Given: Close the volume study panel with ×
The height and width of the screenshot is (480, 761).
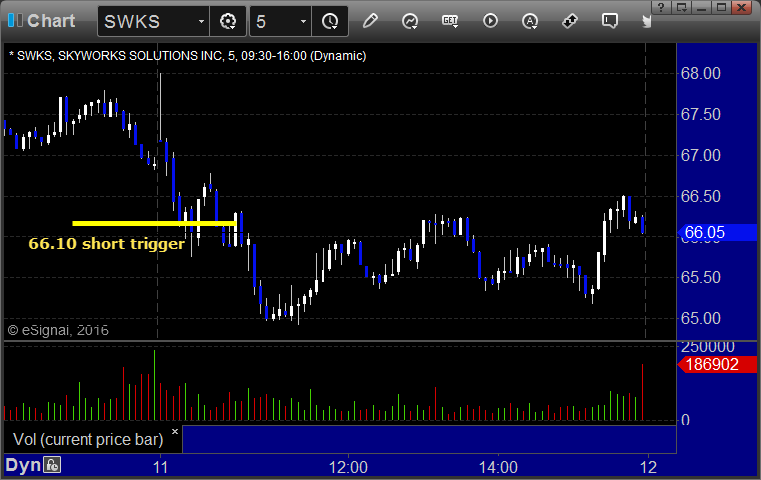Looking at the screenshot, I should tap(175, 431).
